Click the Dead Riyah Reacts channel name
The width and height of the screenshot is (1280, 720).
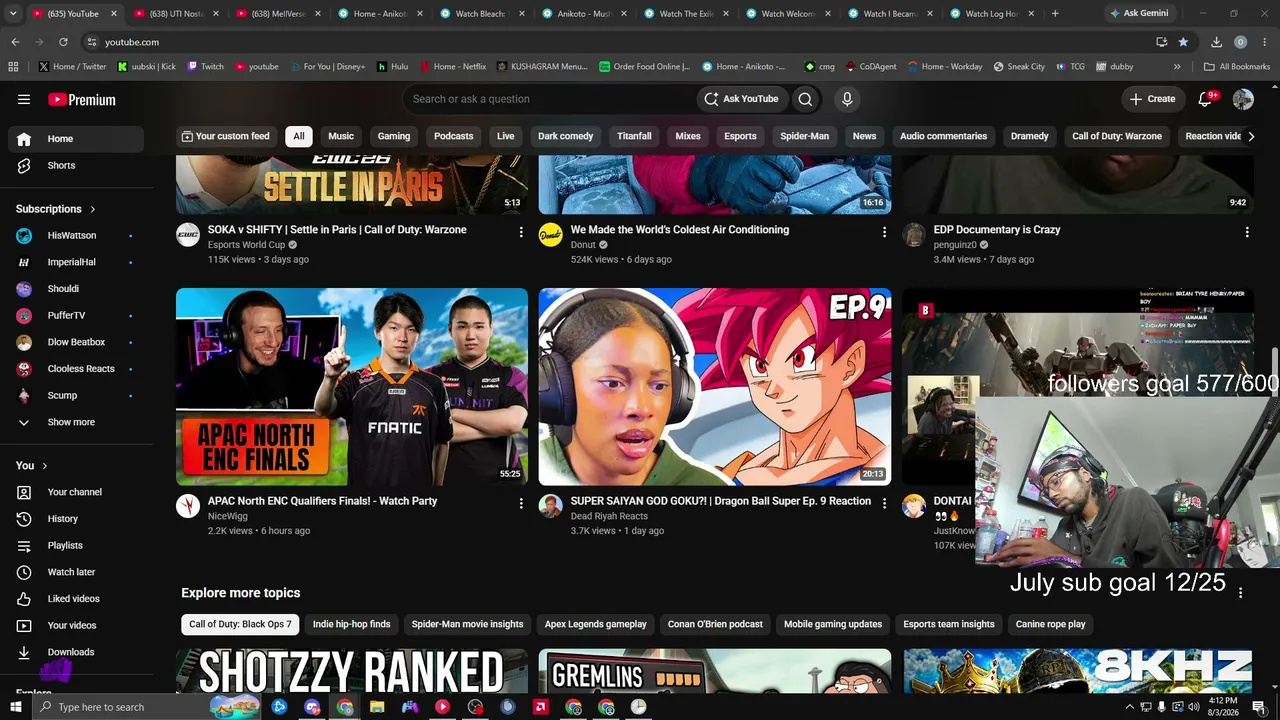point(609,516)
